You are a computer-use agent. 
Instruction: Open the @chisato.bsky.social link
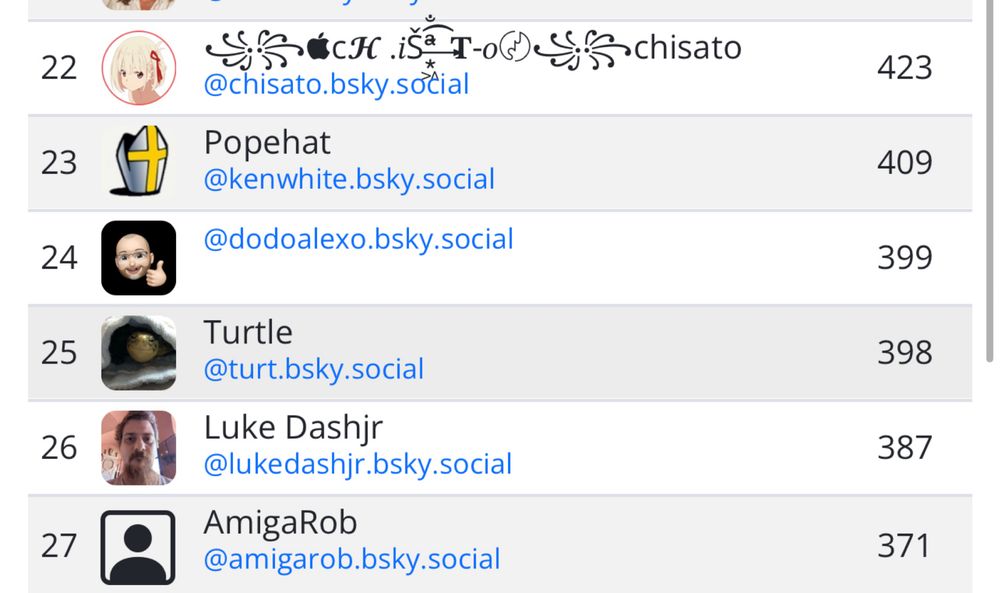tap(336, 84)
